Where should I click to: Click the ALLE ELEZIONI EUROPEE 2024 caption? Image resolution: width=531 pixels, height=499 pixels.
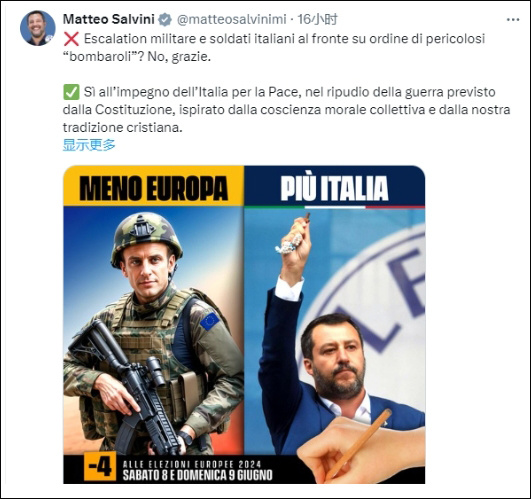pyautogui.click(x=192, y=464)
